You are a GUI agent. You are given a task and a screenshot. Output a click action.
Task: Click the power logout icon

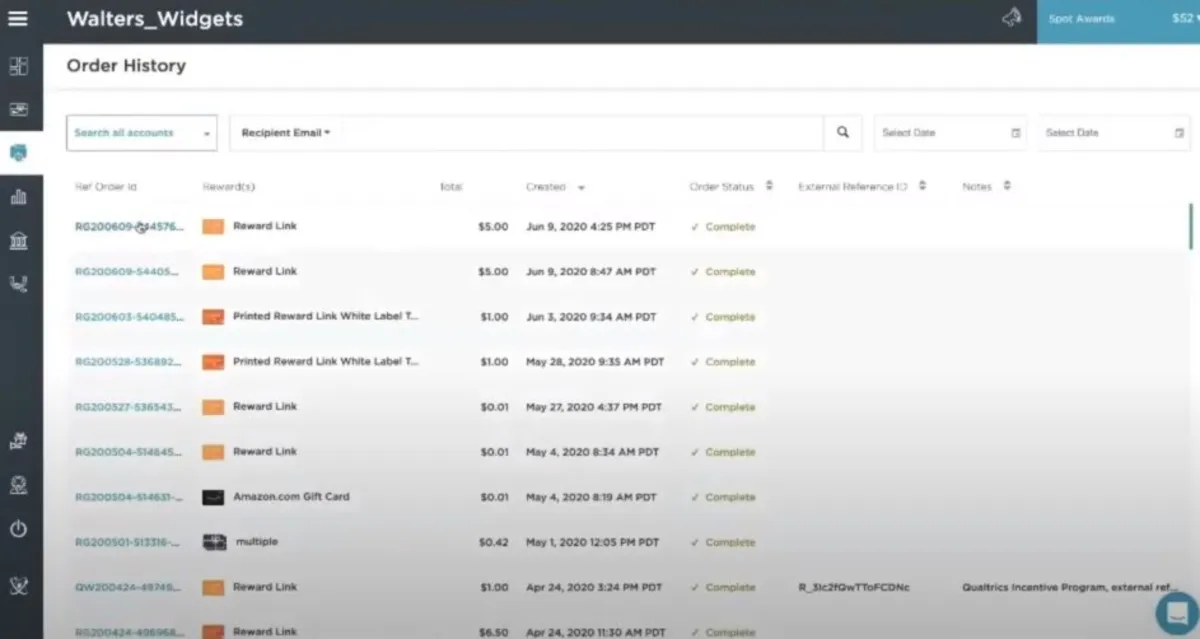point(18,529)
